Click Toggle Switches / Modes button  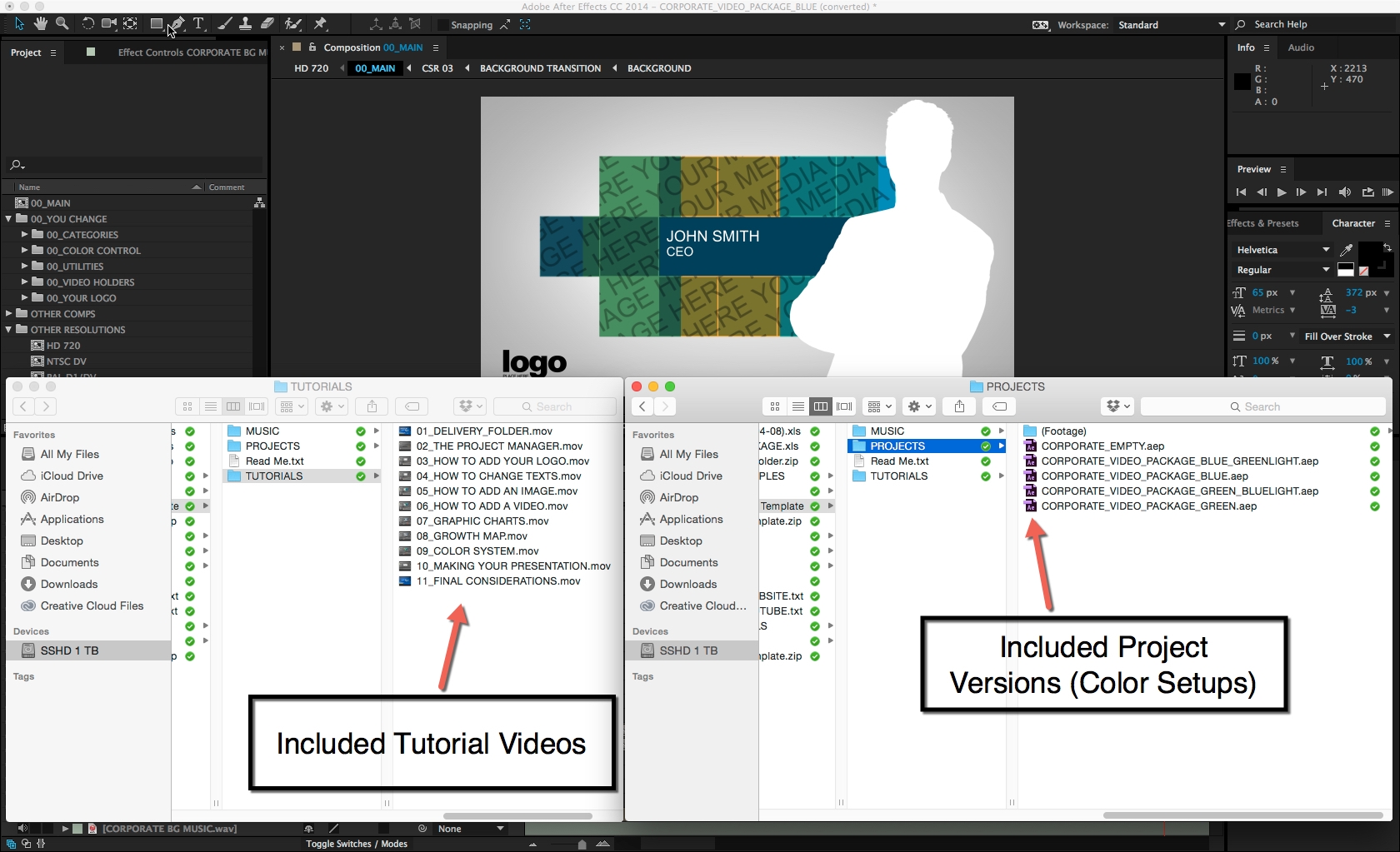point(356,844)
